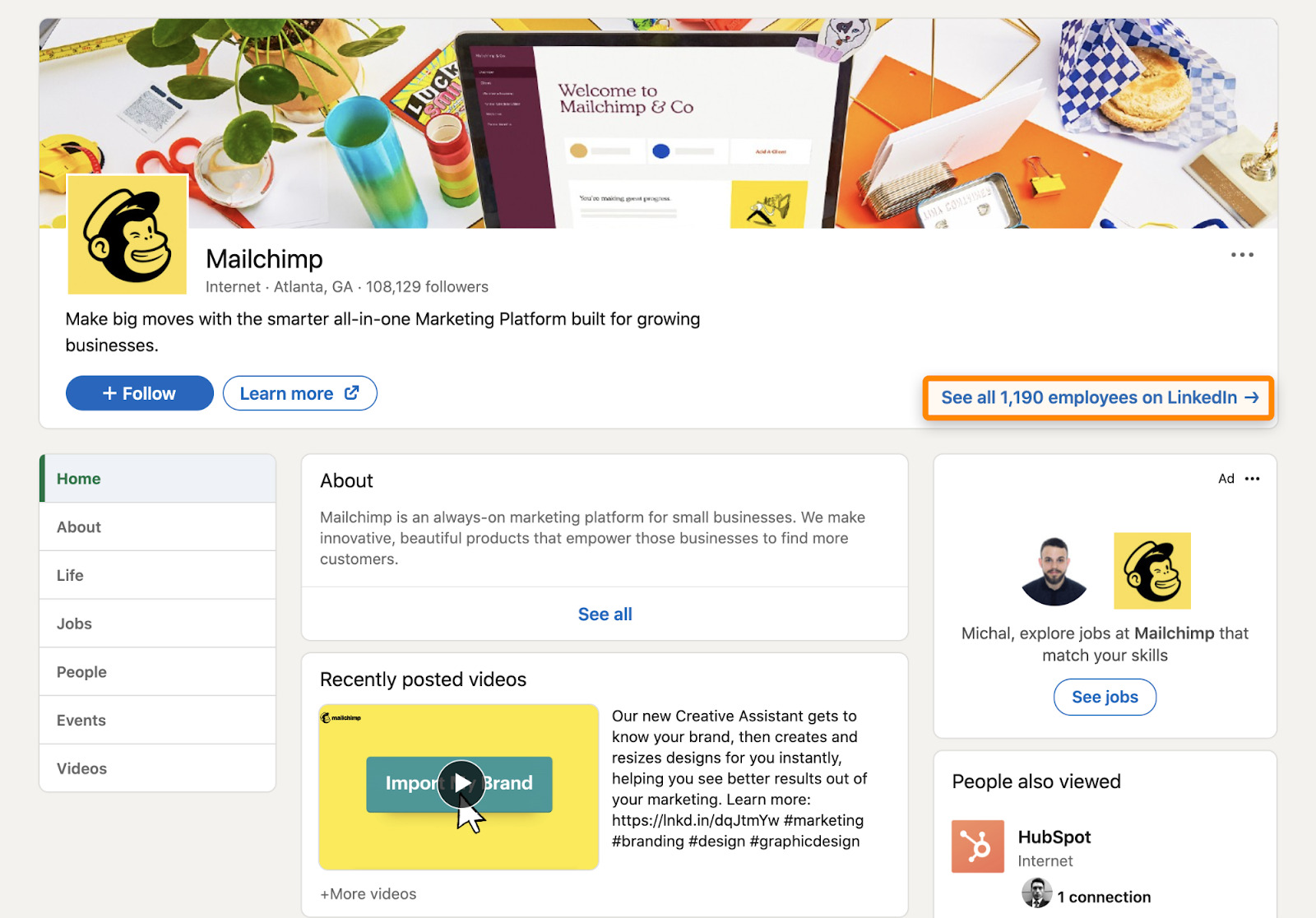Image resolution: width=1316 pixels, height=918 pixels.
Task: Expand the About section with See all
Action: point(605,614)
